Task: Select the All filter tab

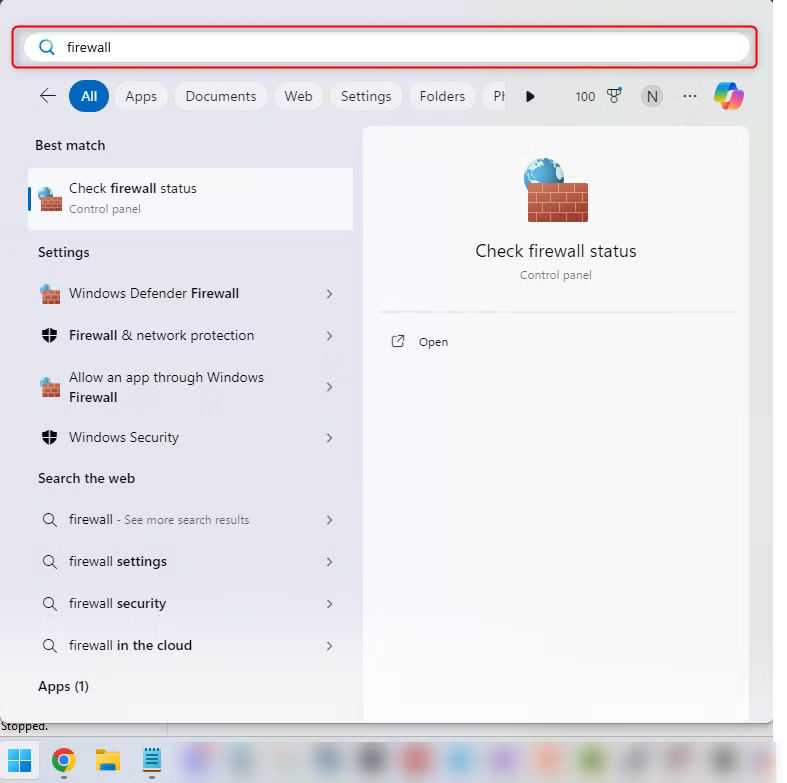Action: [x=89, y=96]
